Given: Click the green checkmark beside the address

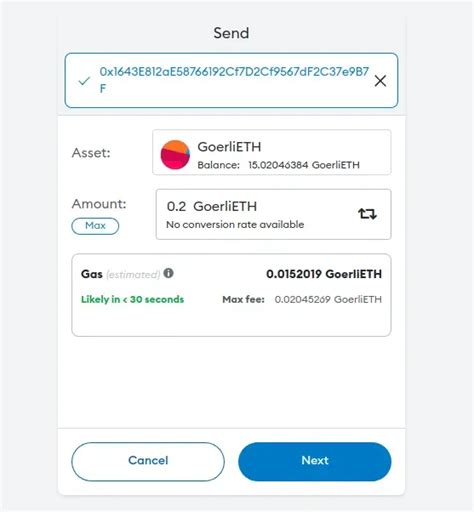Looking at the screenshot, I should (x=84, y=80).
